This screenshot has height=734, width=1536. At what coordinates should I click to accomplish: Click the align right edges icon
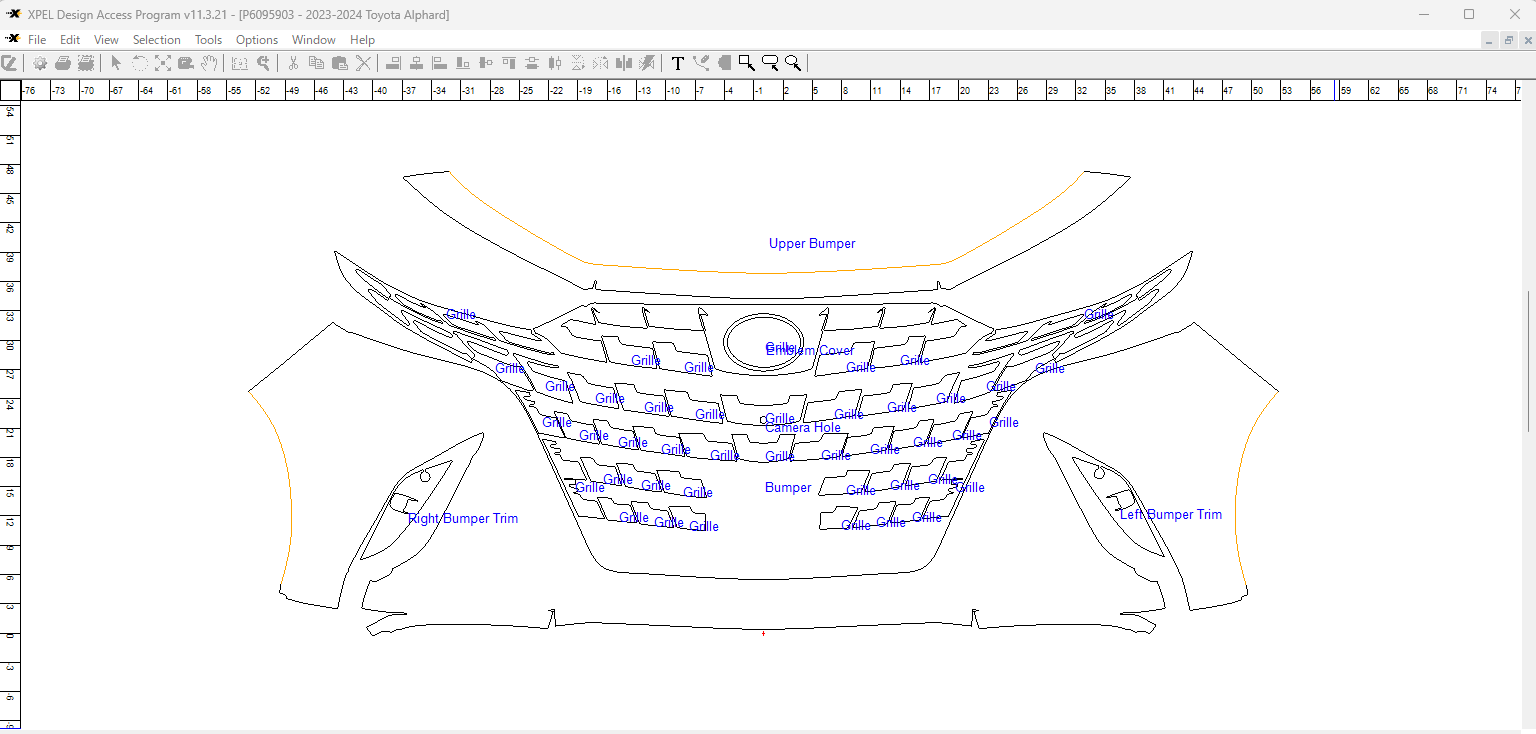(393, 63)
